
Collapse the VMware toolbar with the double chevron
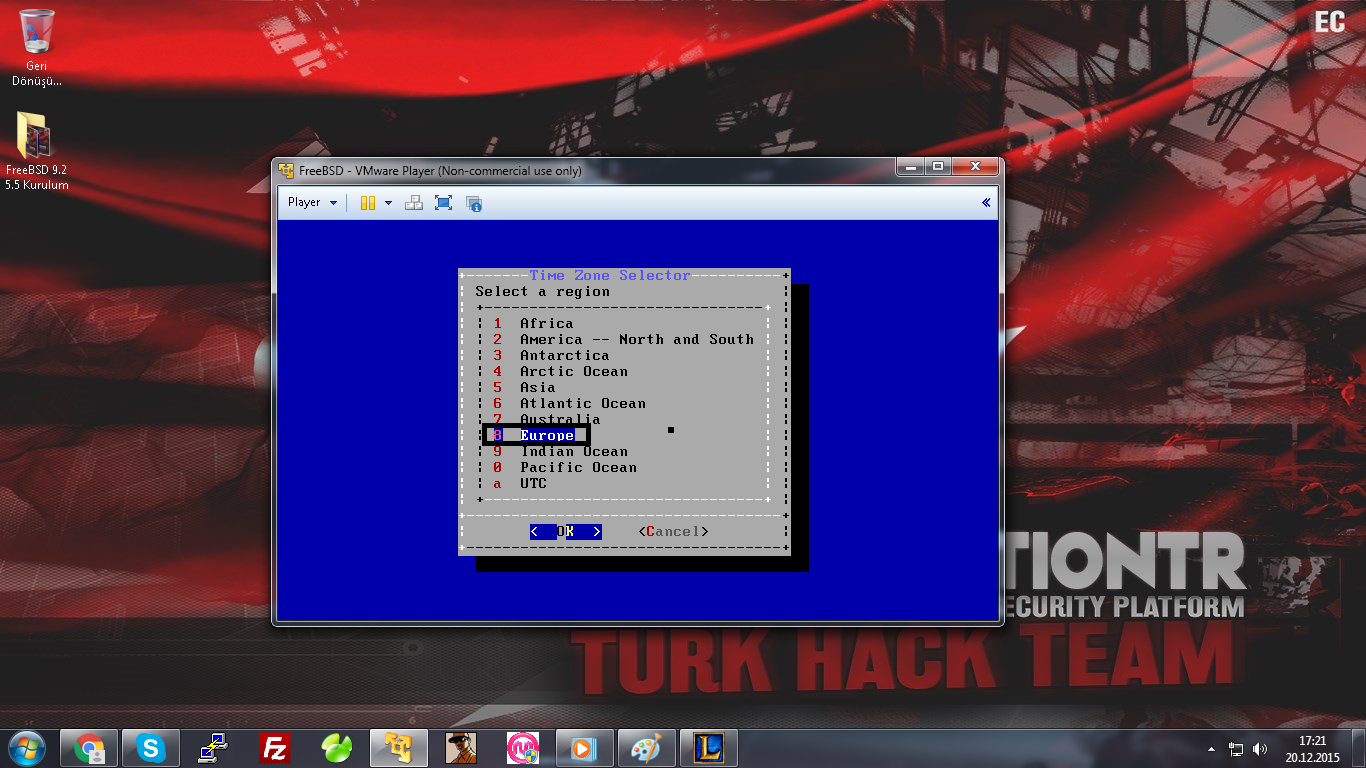coord(986,202)
